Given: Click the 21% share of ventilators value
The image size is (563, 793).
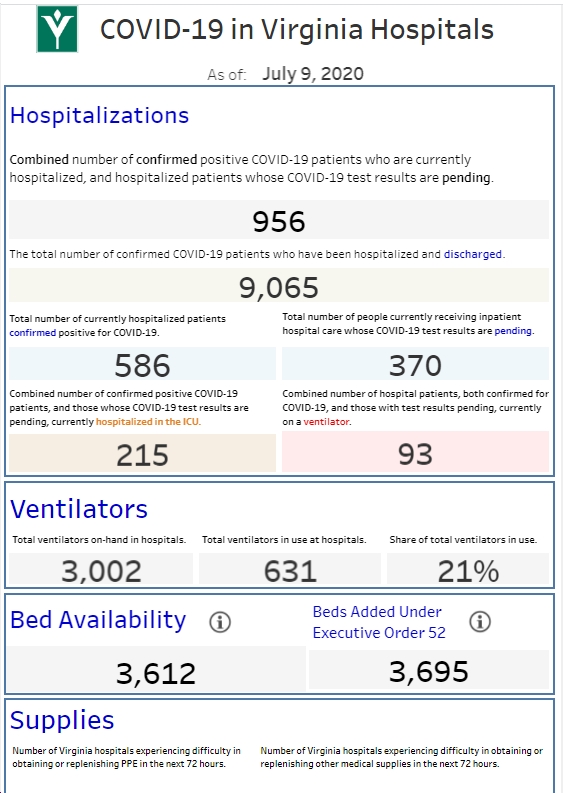Looking at the screenshot, I should click(x=468, y=569).
